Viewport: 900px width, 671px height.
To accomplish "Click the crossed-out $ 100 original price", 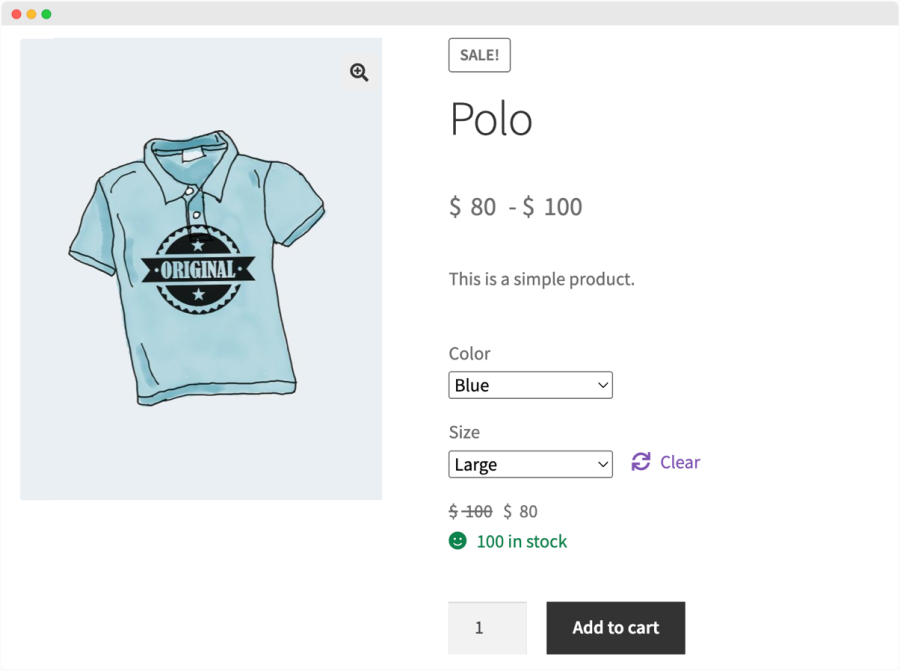I will tap(470, 512).
